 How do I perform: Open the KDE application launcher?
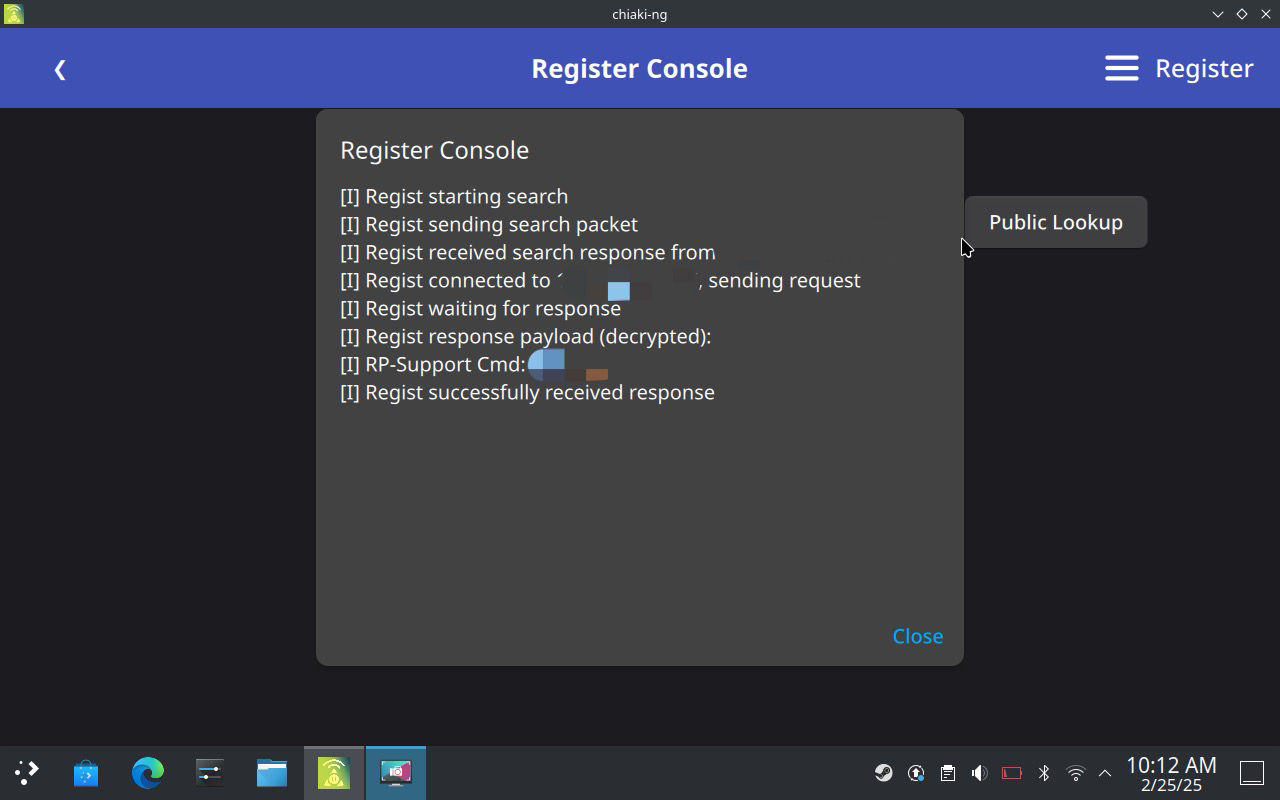pyautogui.click(x=27, y=772)
